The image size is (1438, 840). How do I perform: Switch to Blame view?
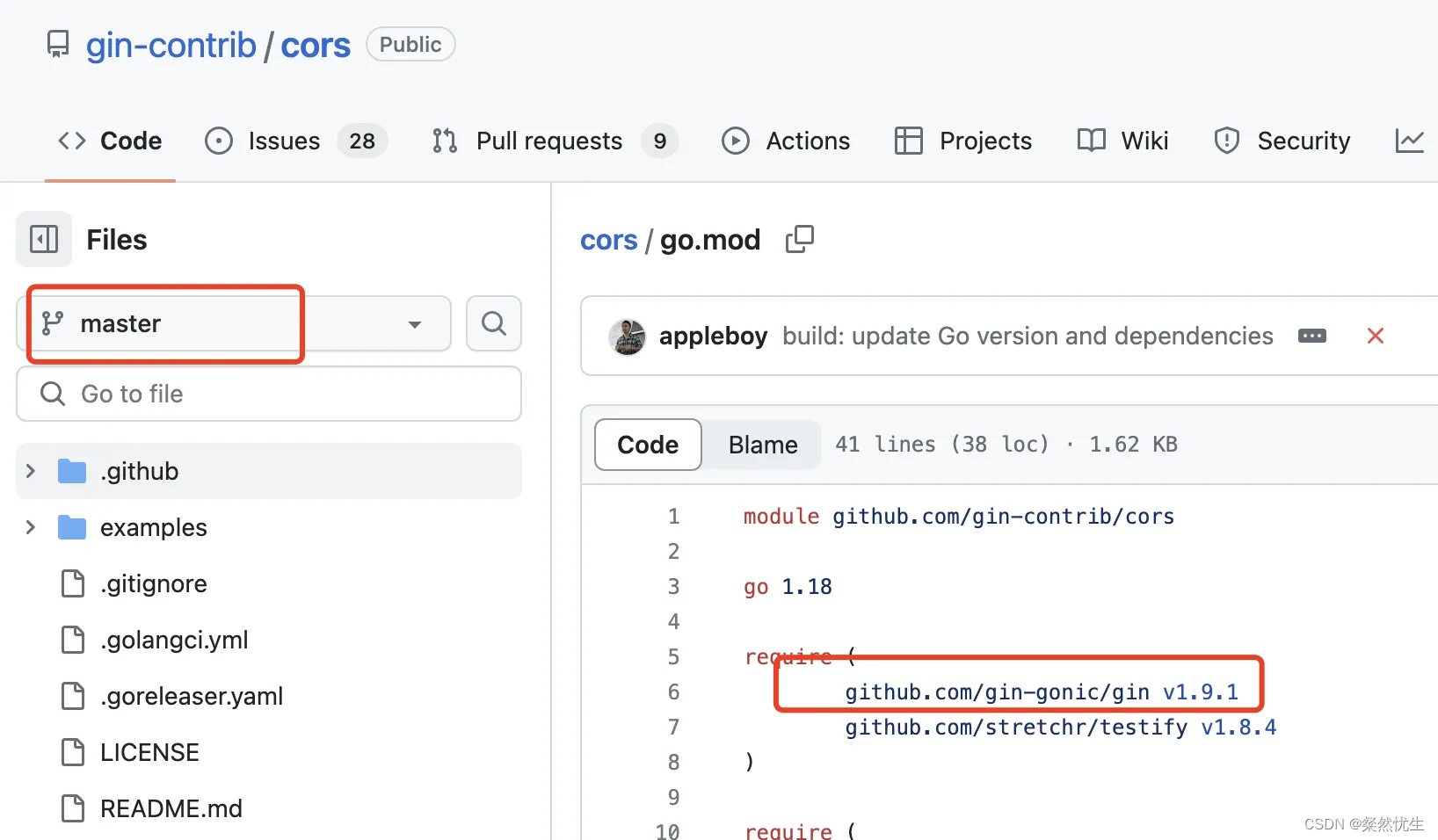(763, 445)
